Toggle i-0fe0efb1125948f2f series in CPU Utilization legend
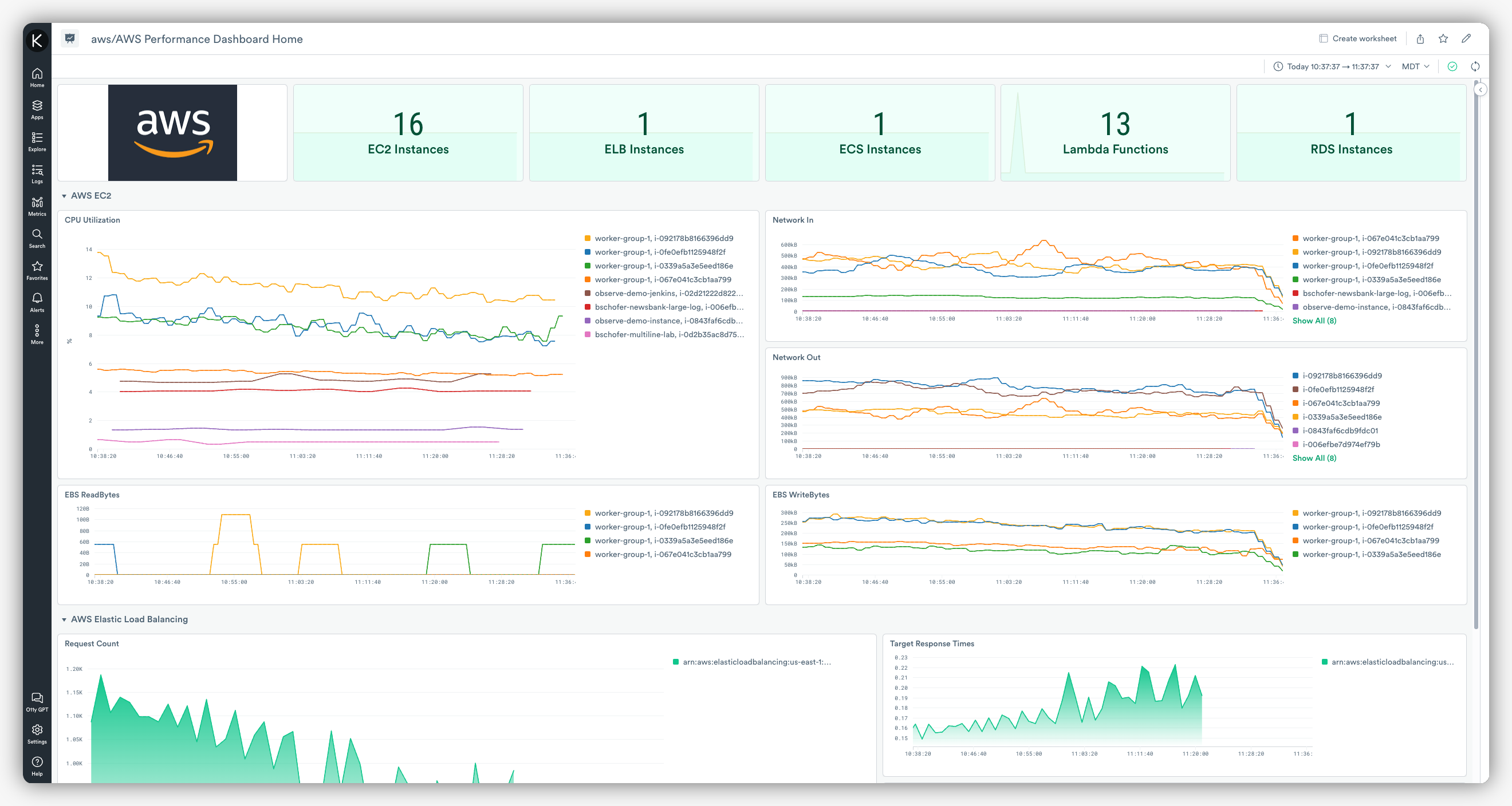Viewport: 1512px width, 806px height. pyautogui.click(x=655, y=252)
